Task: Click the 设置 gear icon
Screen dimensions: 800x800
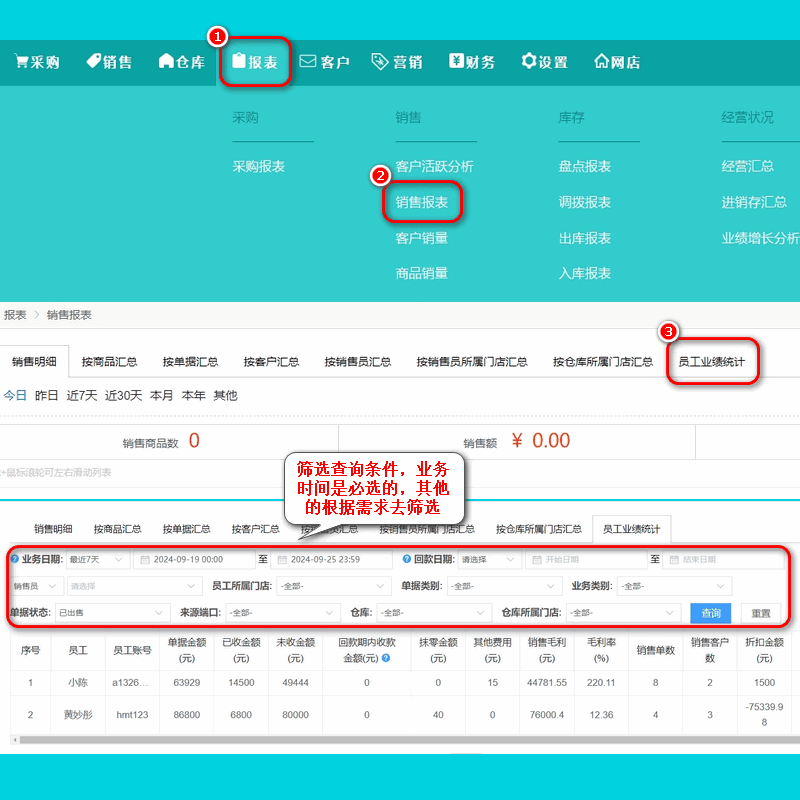Action: tap(528, 61)
